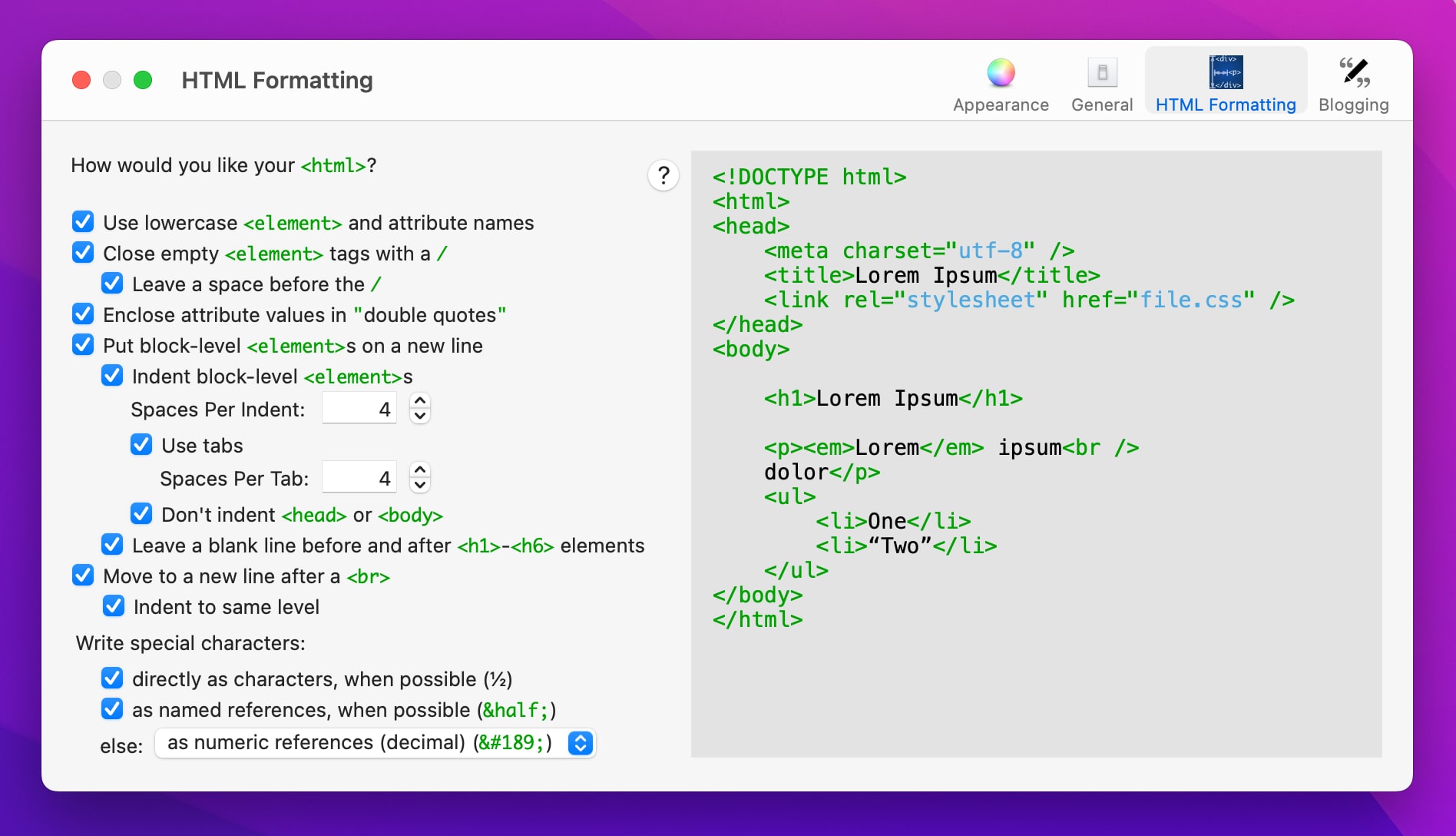
Task: Click the dropdown's blue chevron arrows
Action: point(581,743)
